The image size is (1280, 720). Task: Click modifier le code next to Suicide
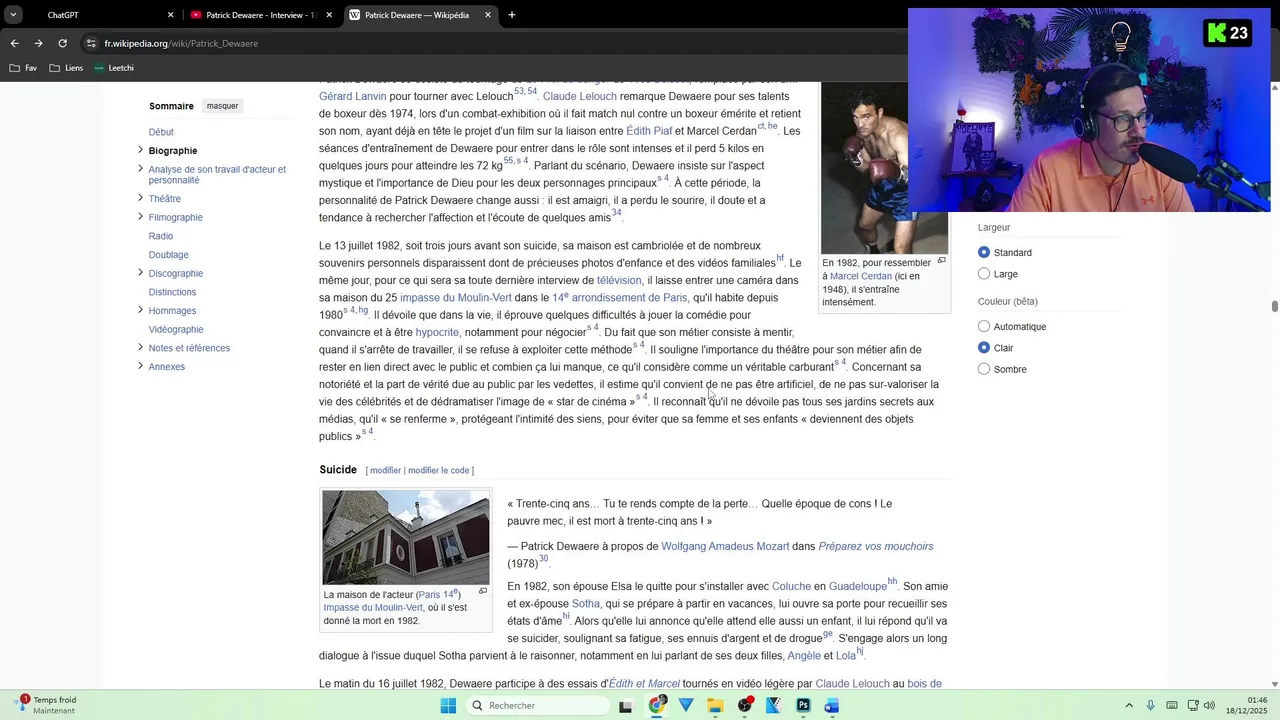pyautogui.click(x=439, y=470)
